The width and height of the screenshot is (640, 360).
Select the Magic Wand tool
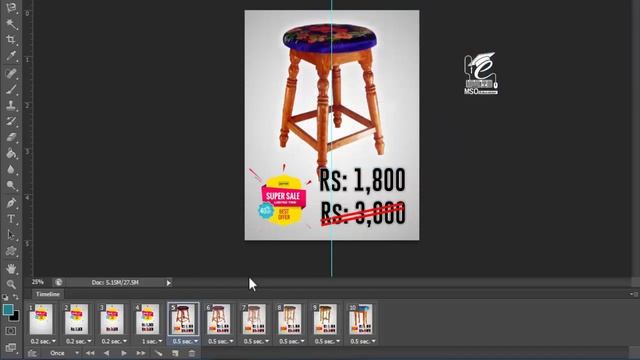[11, 24]
